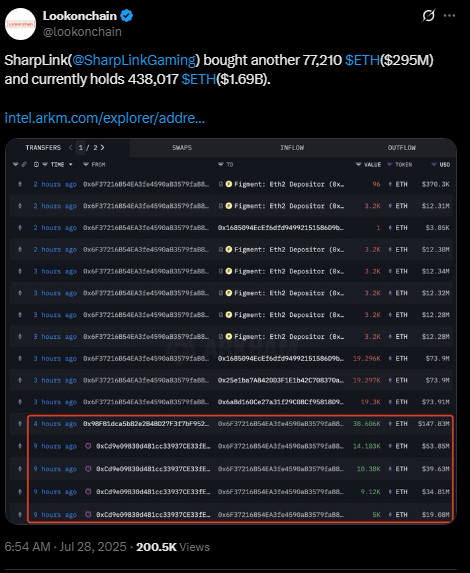The height and width of the screenshot is (573, 470).
Task: Click the 6:54 AM · Jul 28, 2025 timestamp
Action: click(x=65, y=547)
